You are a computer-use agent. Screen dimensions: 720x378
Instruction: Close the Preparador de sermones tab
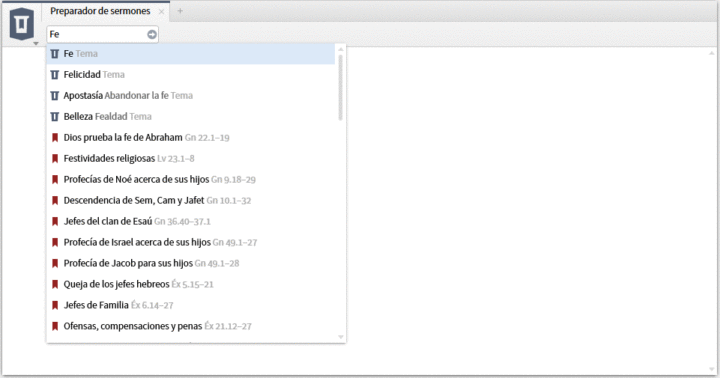point(161,12)
